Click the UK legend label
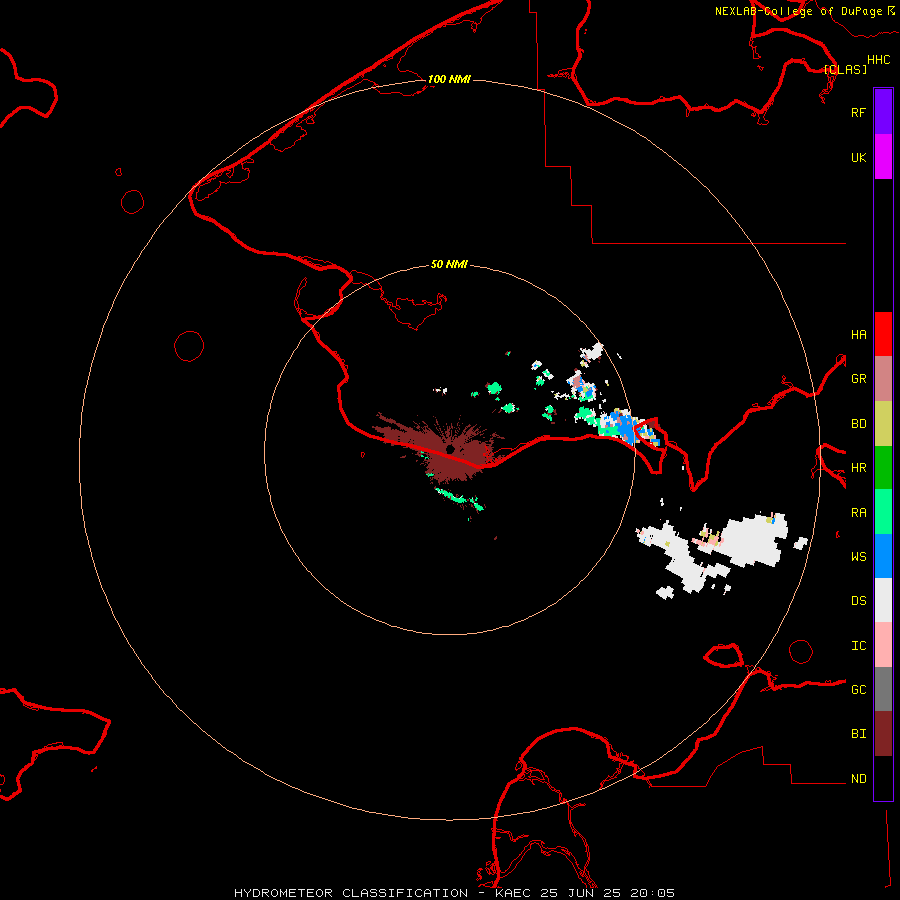This screenshot has width=900, height=900. pyautogui.click(x=858, y=157)
